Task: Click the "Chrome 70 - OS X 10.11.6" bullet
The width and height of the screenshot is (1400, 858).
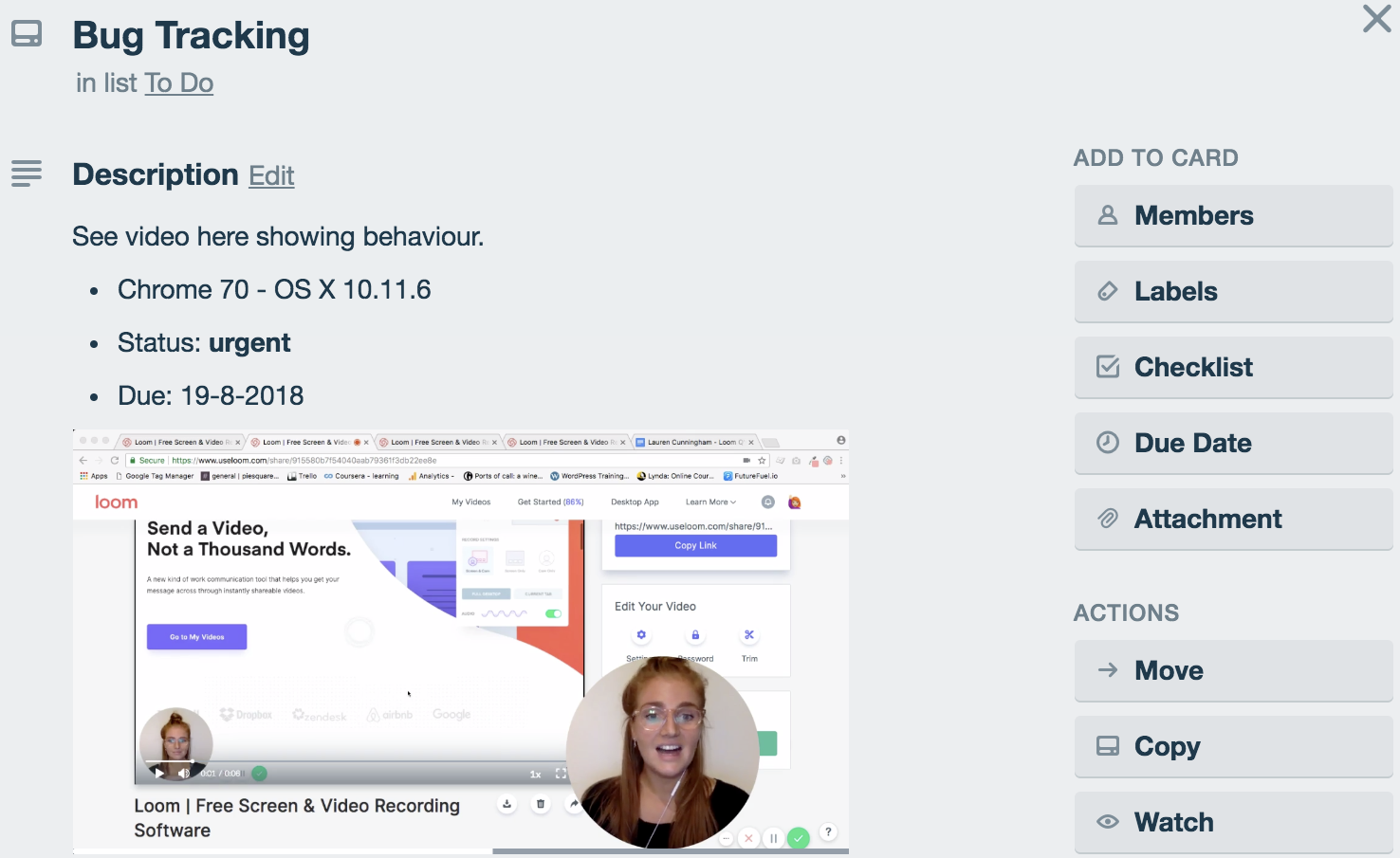Action: (x=274, y=290)
